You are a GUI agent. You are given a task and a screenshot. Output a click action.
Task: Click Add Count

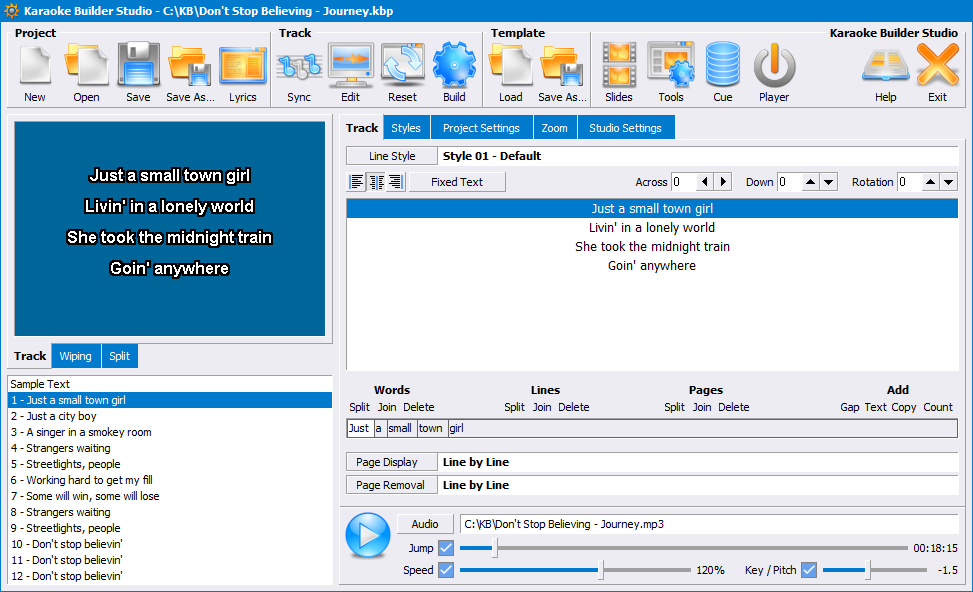938,407
